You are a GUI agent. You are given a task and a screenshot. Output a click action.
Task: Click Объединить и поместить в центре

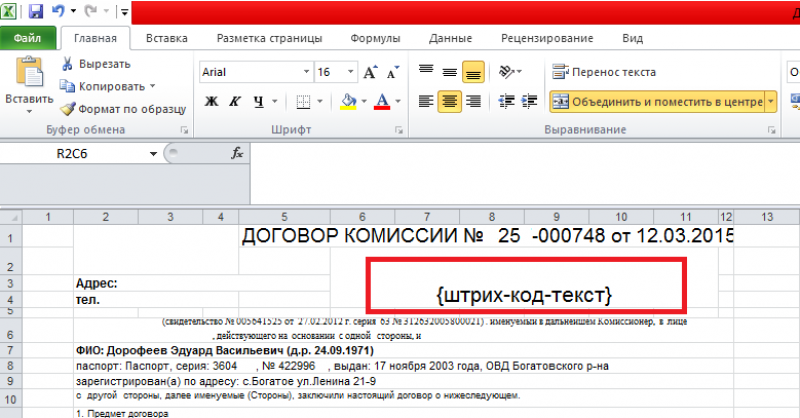tap(657, 102)
